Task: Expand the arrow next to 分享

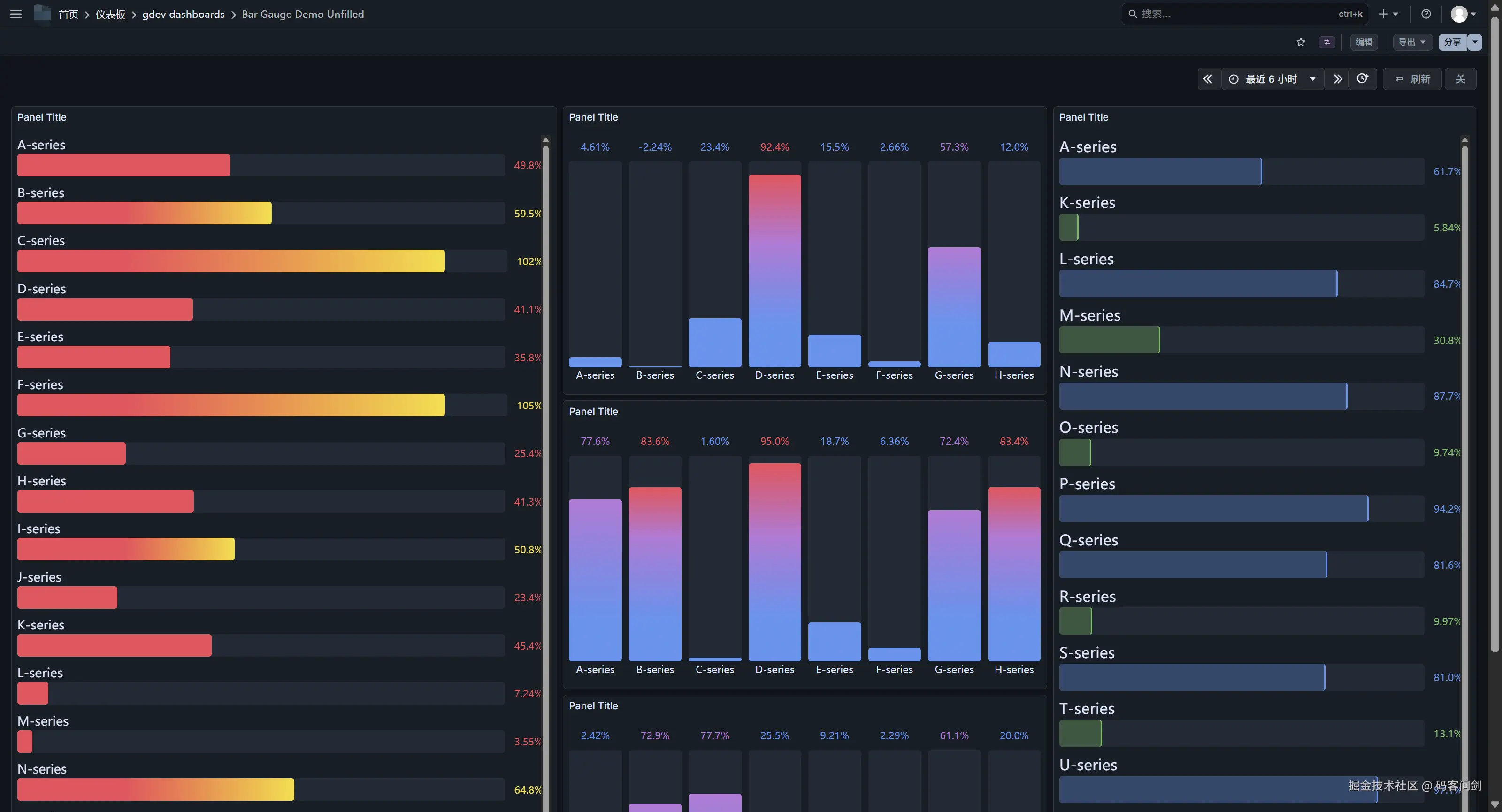Action: point(1475,42)
